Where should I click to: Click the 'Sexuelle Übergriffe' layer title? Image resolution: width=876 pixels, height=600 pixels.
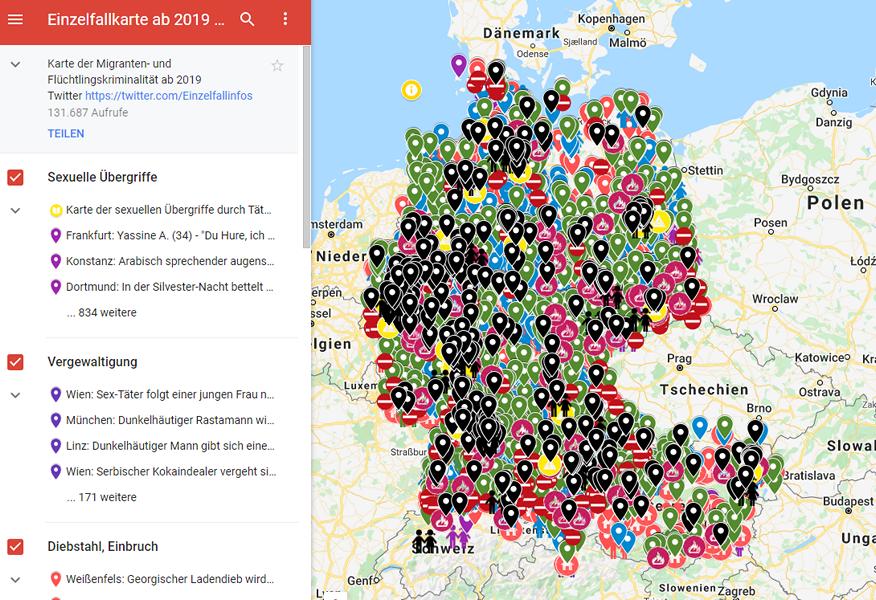pos(102,178)
